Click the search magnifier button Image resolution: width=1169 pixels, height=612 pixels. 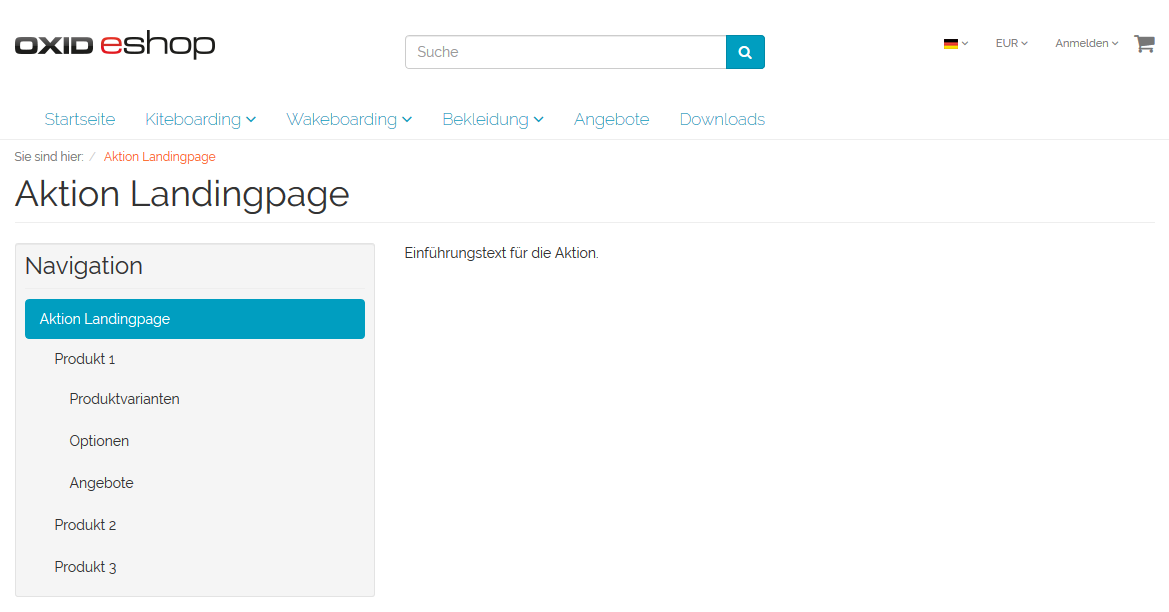click(x=745, y=52)
